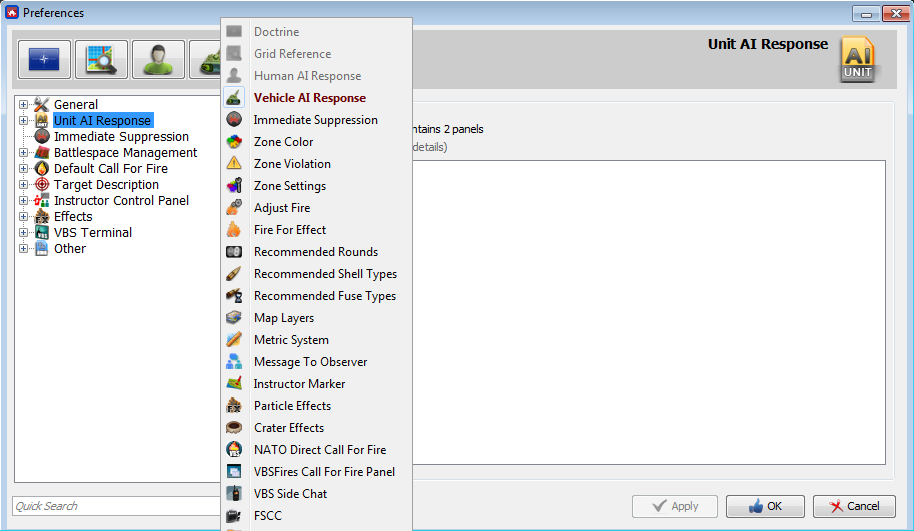The image size is (914, 531).
Task: Click the Fire For Effect flame icon
Action: click(234, 230)
